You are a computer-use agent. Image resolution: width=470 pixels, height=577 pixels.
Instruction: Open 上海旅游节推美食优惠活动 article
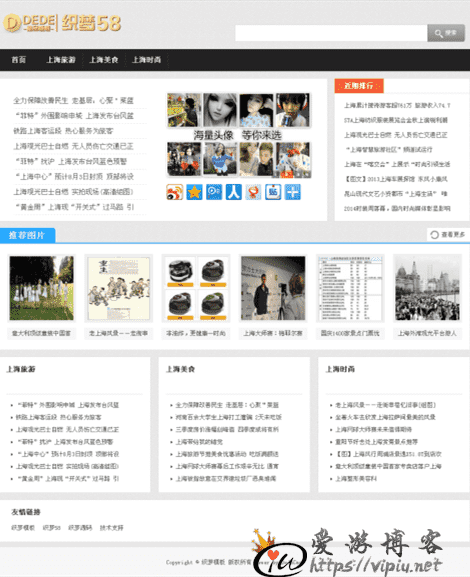pyautogui.click(x=227, y=454)
